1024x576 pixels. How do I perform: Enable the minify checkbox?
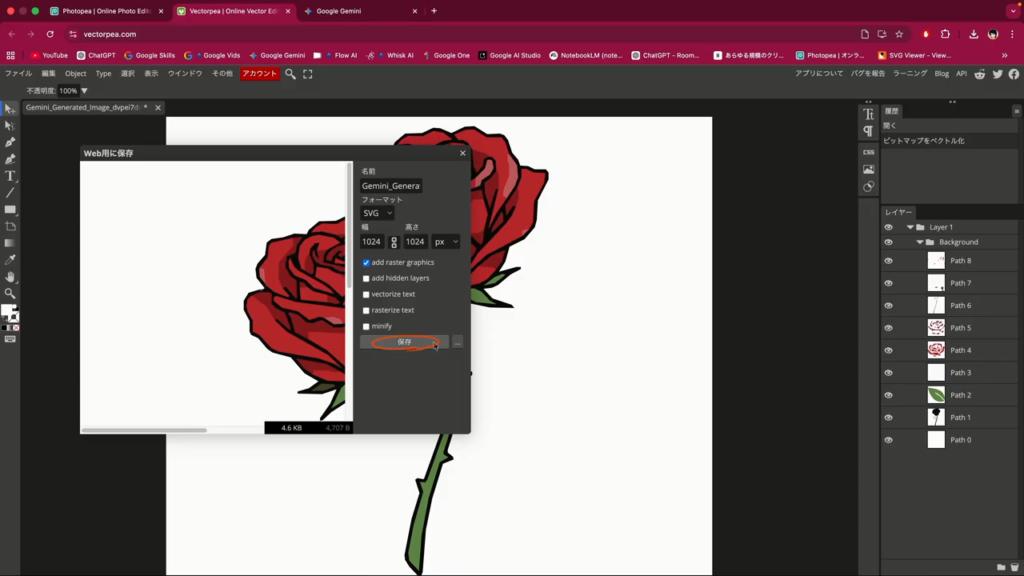point(366,326)
